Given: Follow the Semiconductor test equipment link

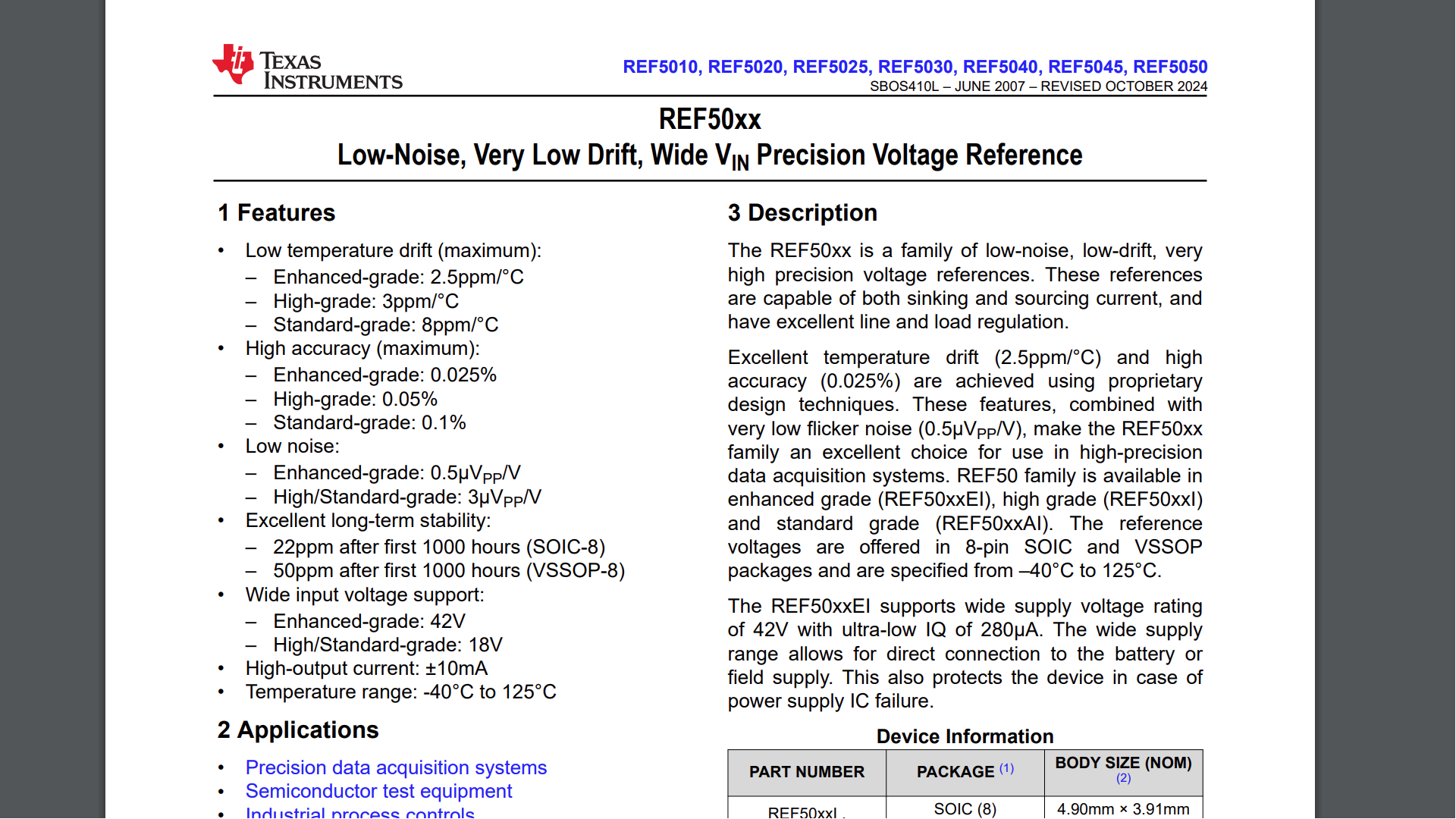Looking at the screenshot, I should click(x=378, y=791).
